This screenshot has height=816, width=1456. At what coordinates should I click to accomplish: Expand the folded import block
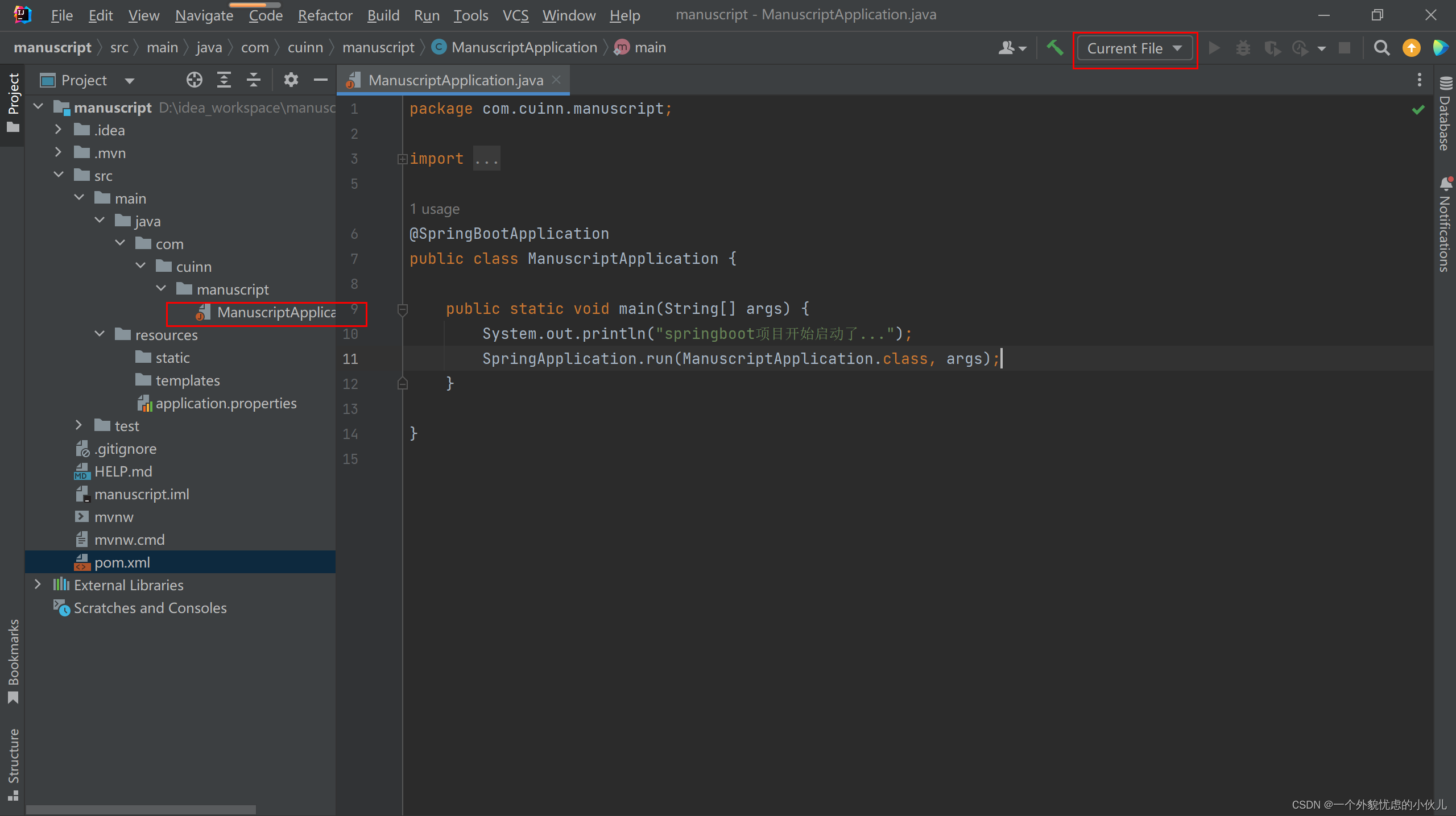(x=402, y=159)
